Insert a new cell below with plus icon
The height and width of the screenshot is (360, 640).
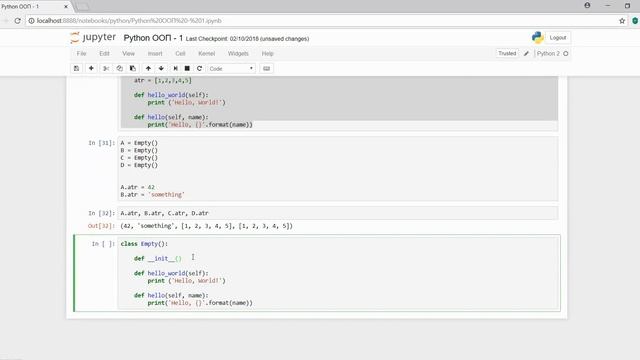coord(91,69)
